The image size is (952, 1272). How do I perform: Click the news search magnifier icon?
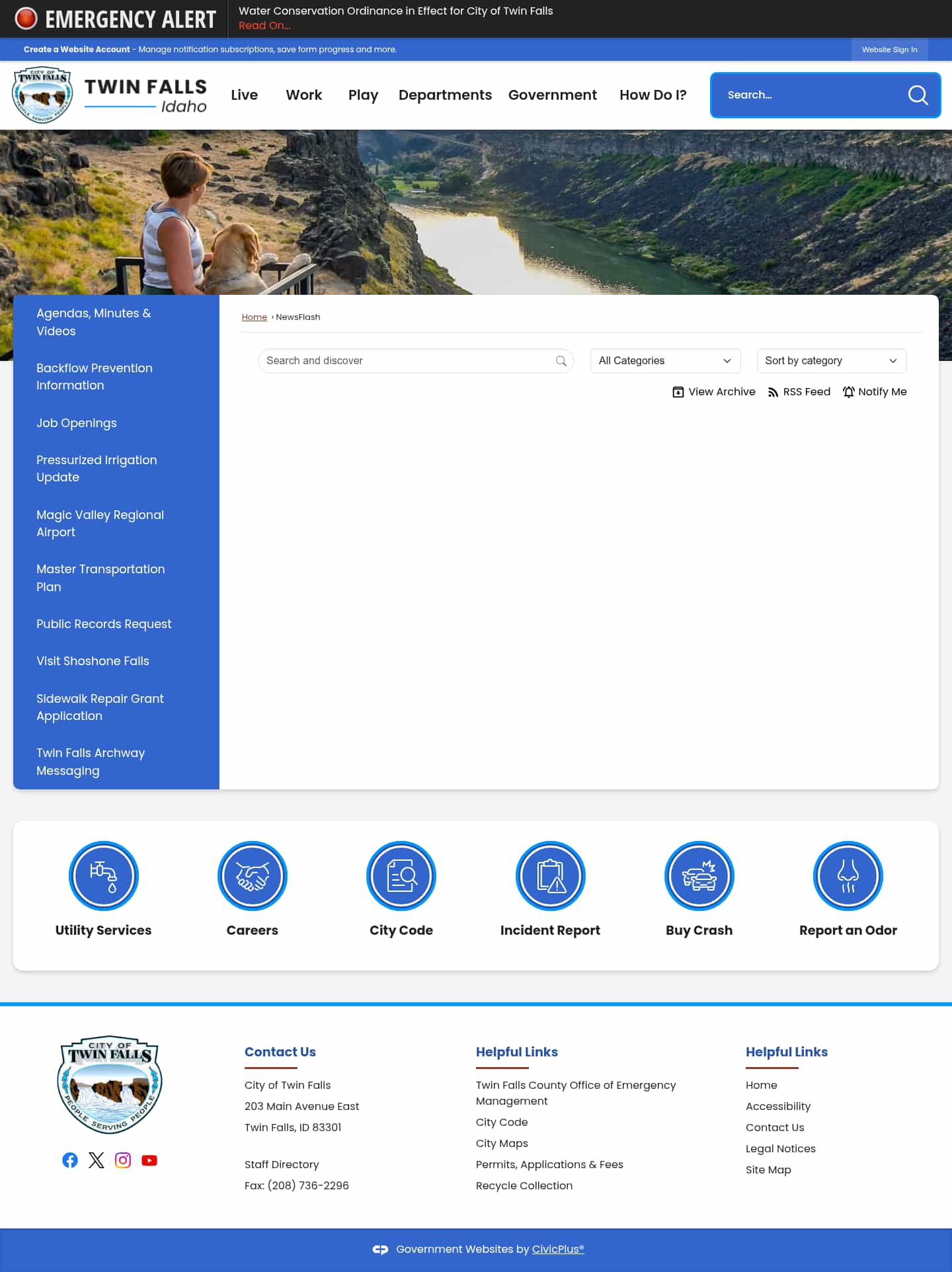tap(561, 361)
